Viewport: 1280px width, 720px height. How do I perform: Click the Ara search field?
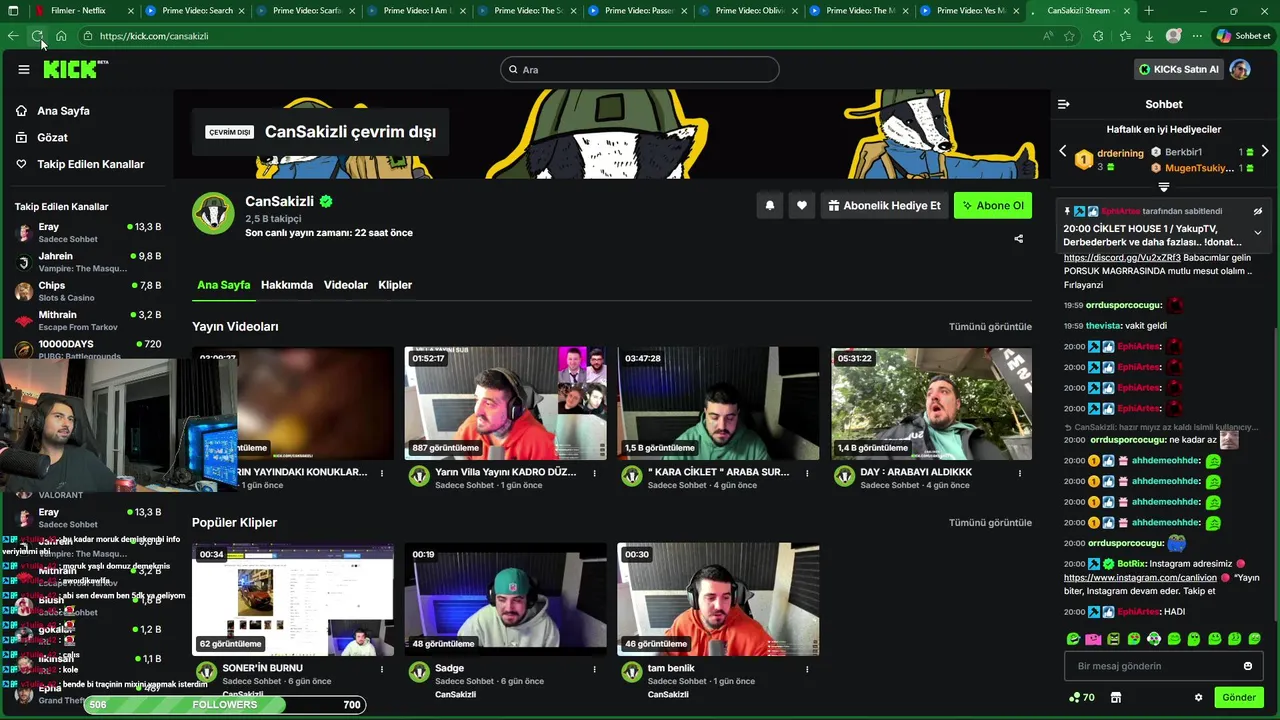tap(640, 70)
